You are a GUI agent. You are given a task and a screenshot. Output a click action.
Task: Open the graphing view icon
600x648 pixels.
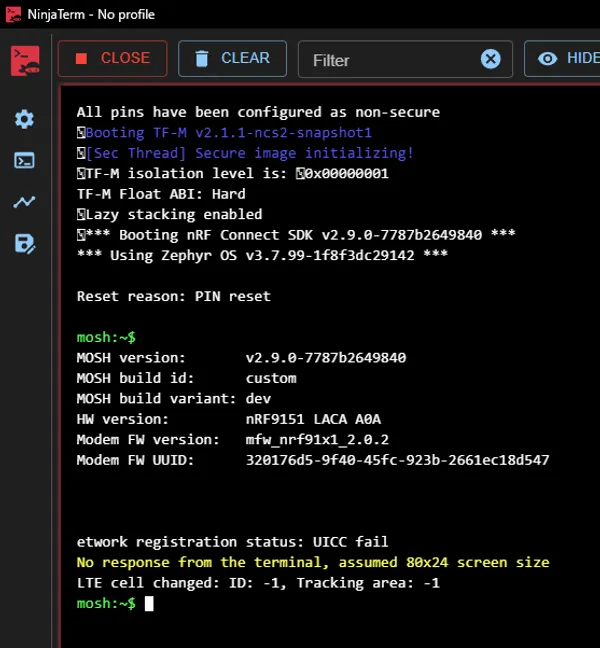coord(24,202)
